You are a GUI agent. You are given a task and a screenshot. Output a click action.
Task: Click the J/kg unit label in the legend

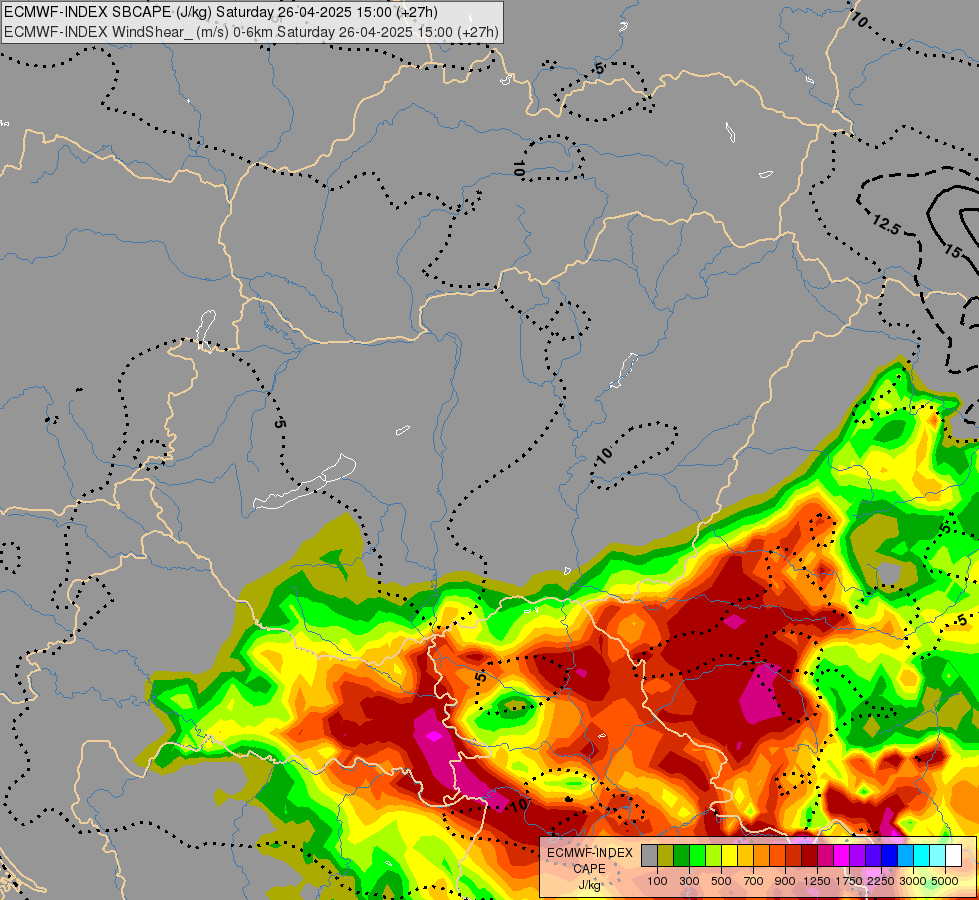[589, 885]
